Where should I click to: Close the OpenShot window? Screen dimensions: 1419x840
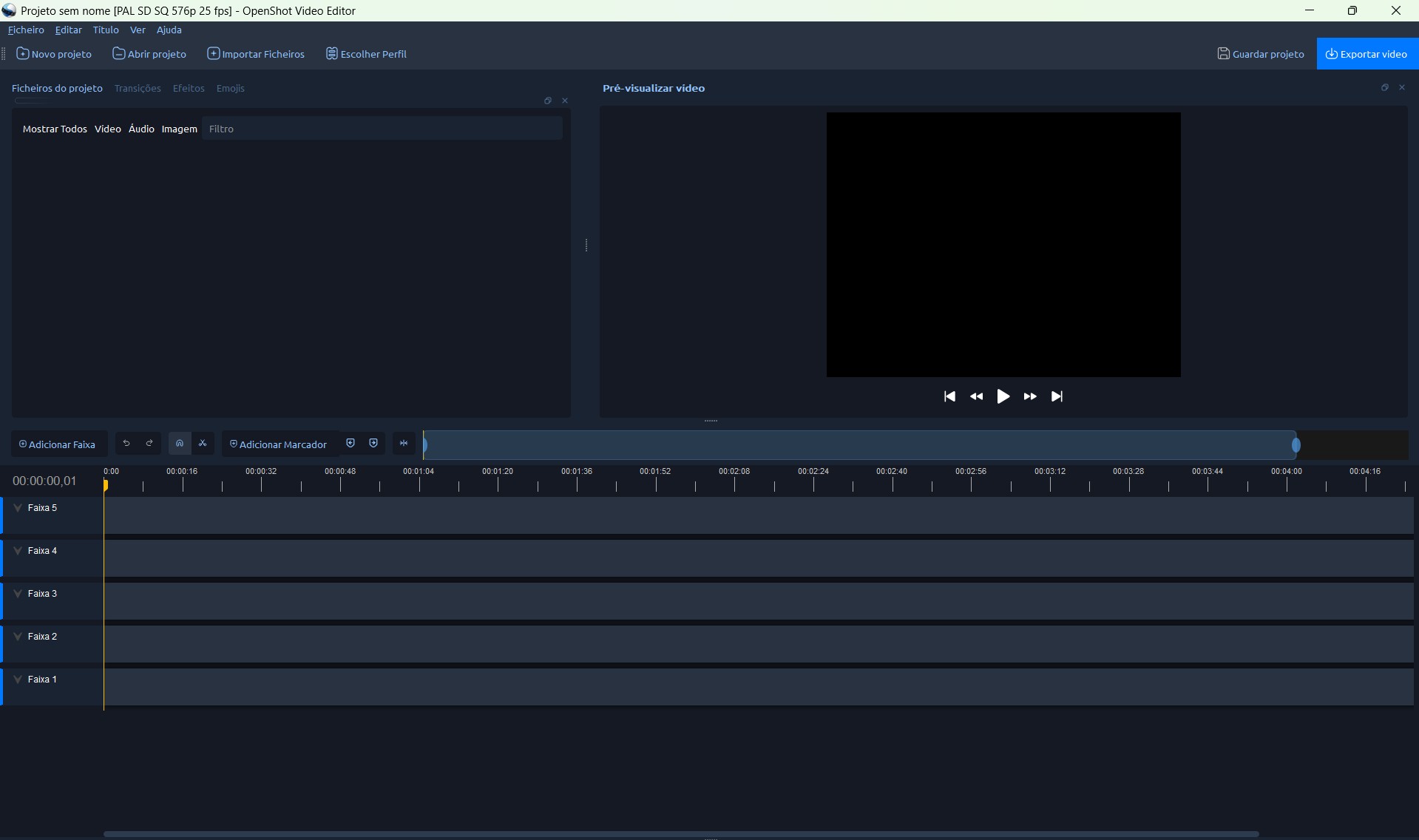[x=1396, y=10]
